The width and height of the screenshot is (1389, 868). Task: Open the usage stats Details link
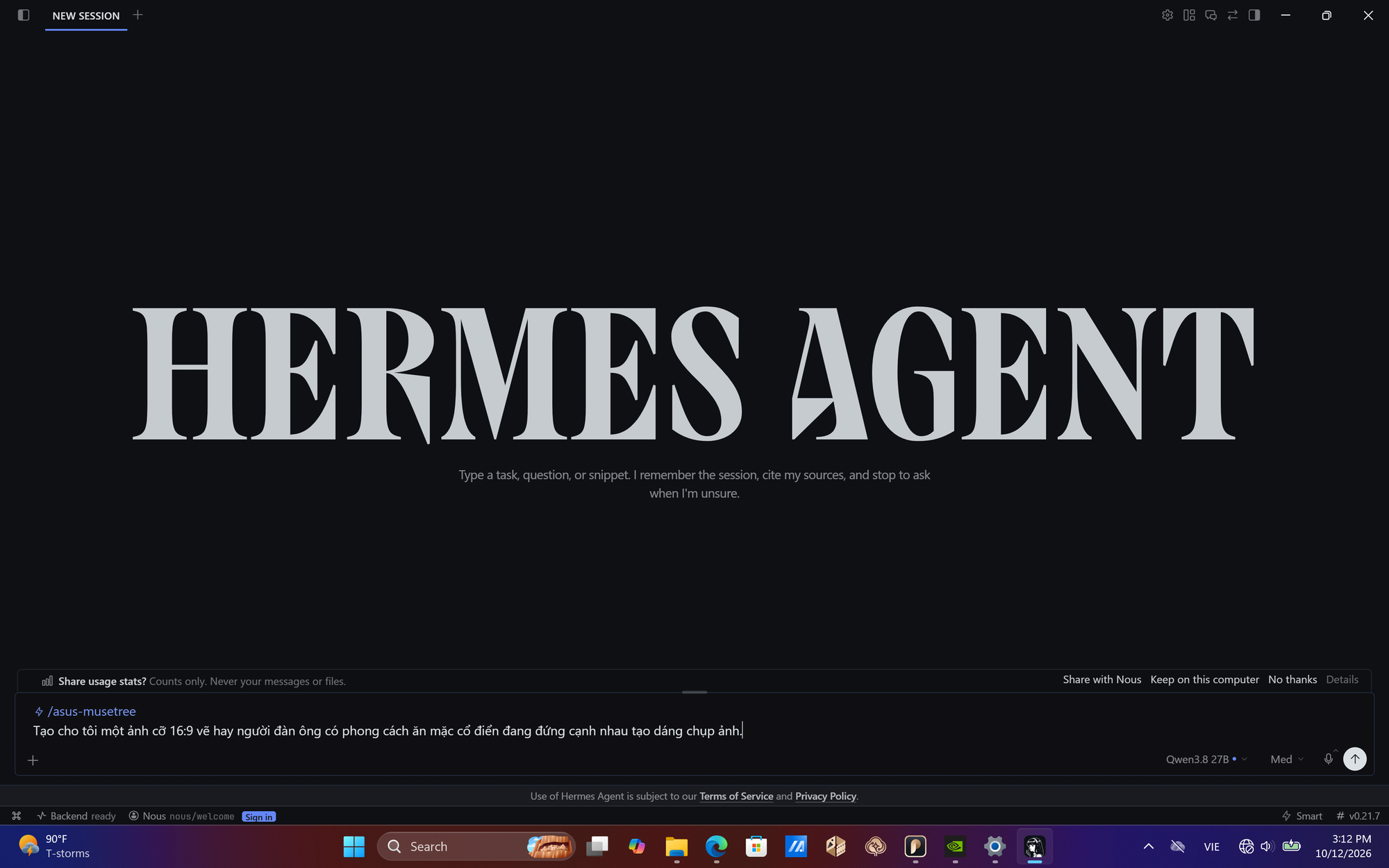(1342, 680)
